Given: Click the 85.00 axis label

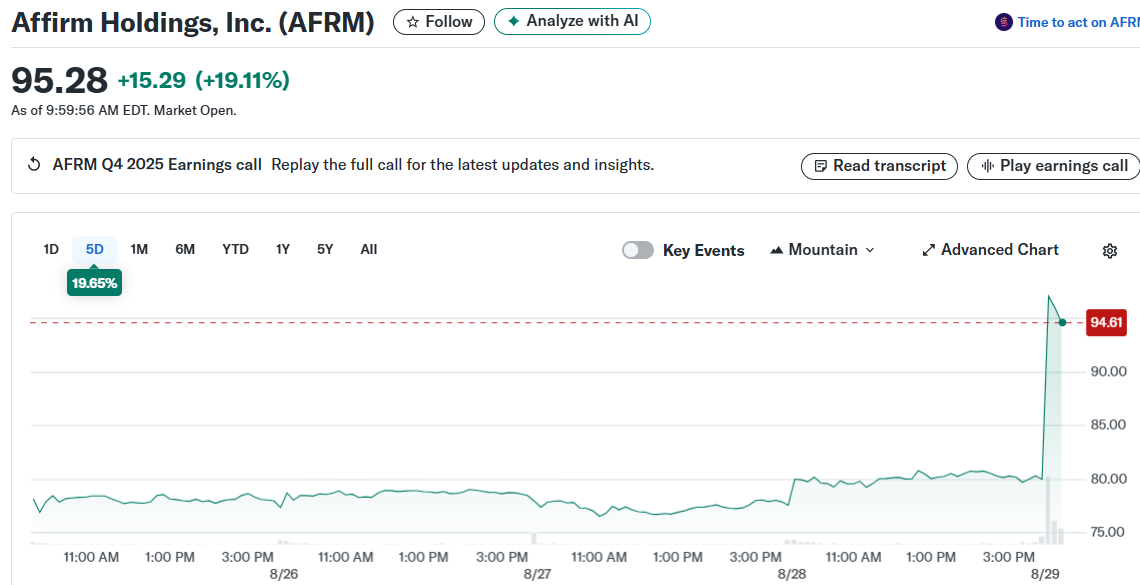Looking at the screenshot, I should [x=1108, y=424].
